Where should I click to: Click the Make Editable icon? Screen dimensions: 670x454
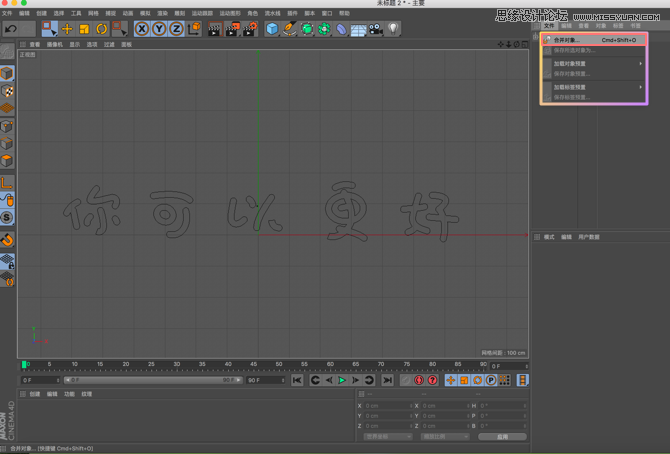(x=7, y=52)
